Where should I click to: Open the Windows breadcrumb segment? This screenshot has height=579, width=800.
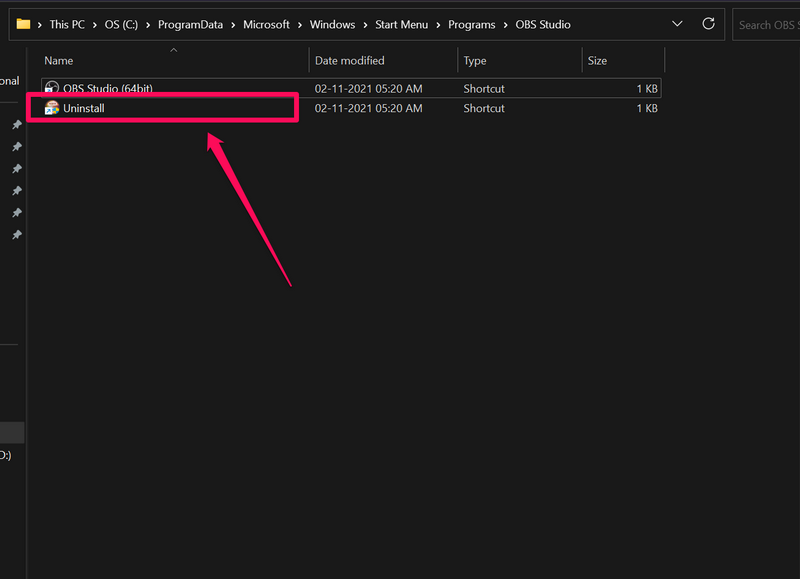(331, 25)
